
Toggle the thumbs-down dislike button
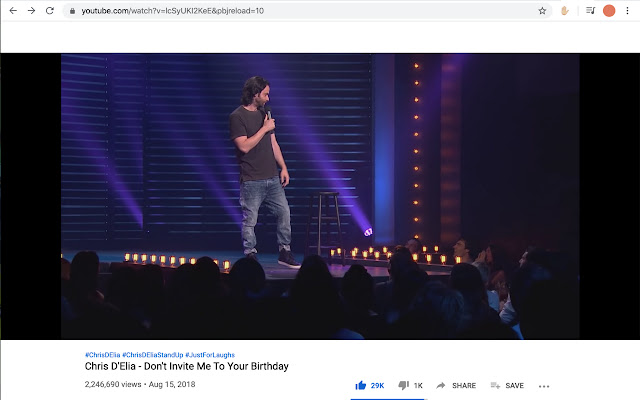click(404, 385)
